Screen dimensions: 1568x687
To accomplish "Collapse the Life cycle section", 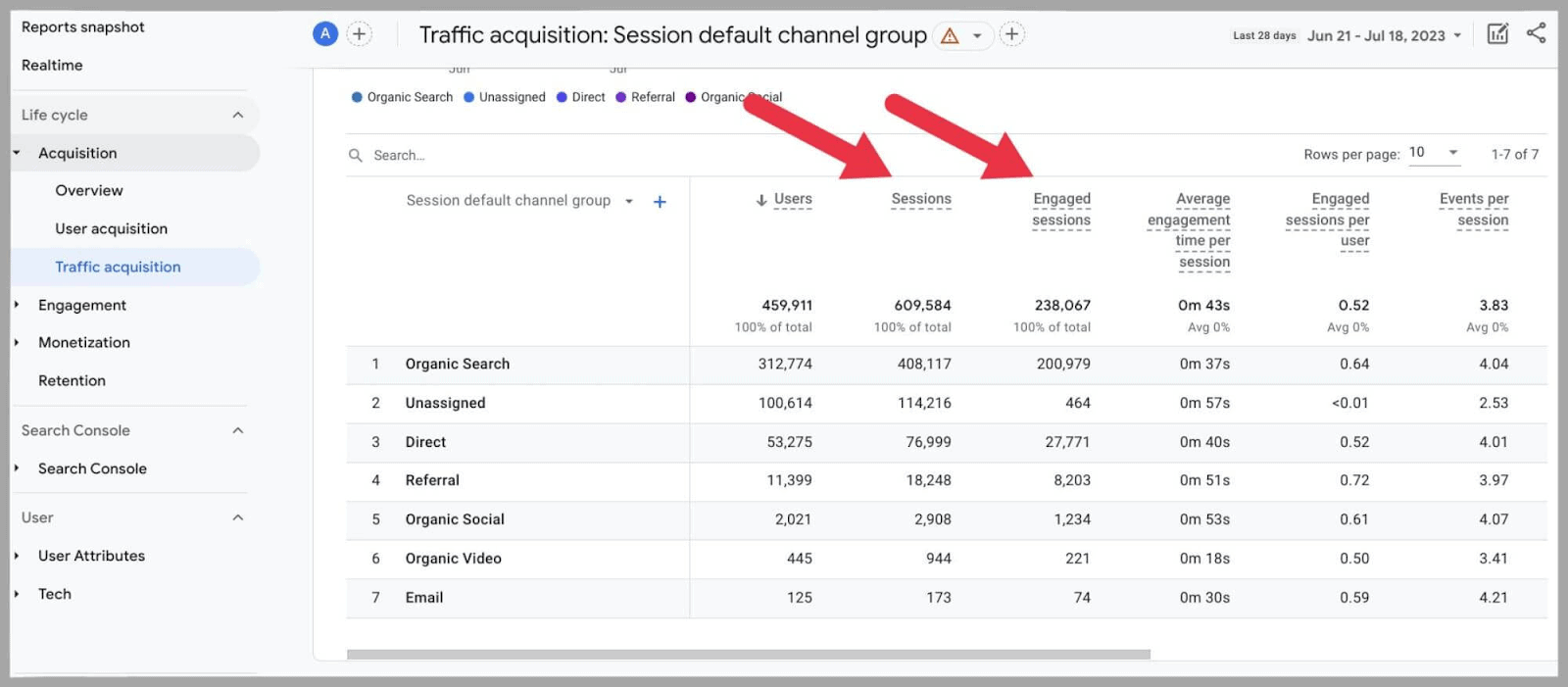I will tap(237, 115).
